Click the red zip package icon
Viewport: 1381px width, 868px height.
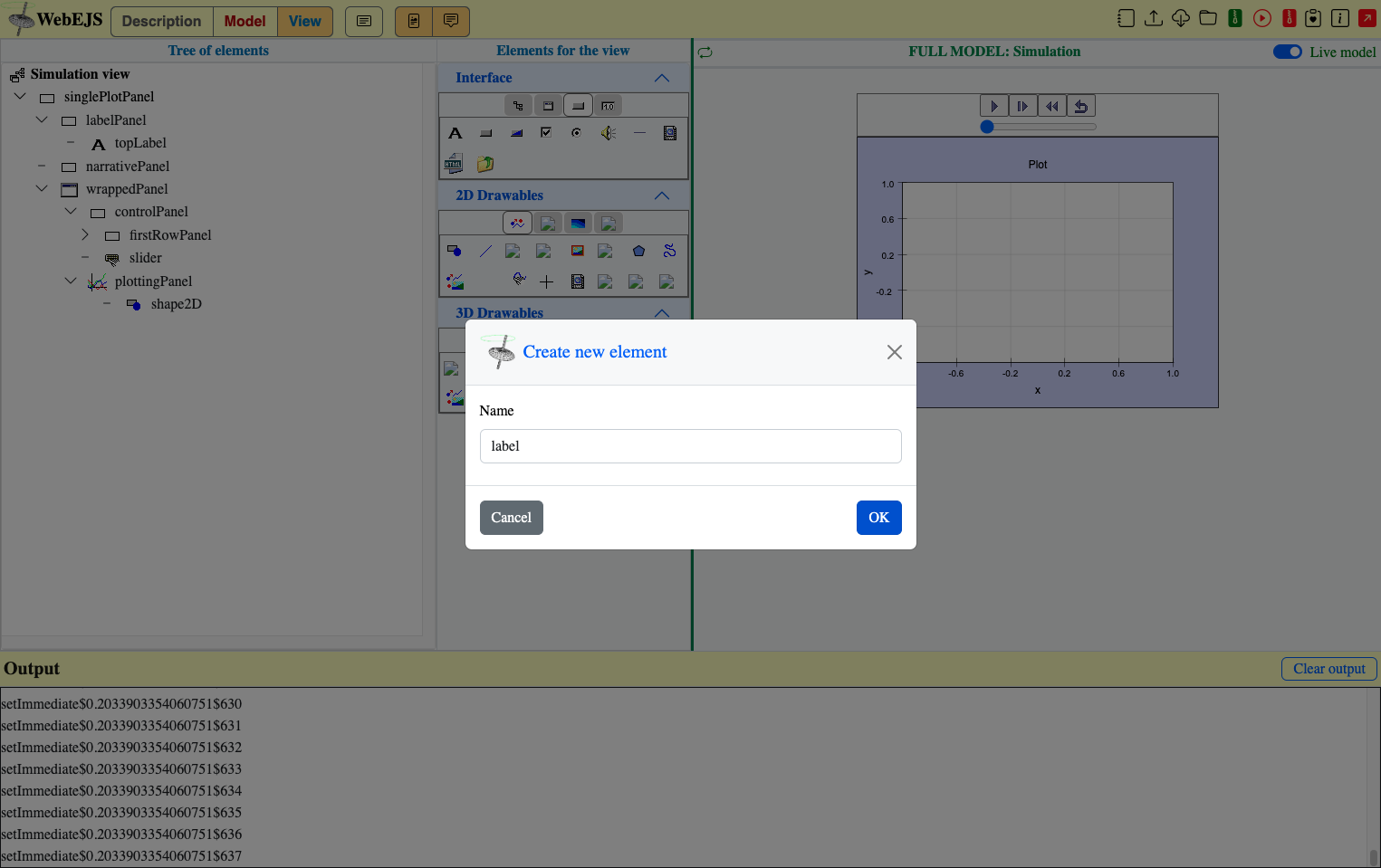[x=1290, y=18]
